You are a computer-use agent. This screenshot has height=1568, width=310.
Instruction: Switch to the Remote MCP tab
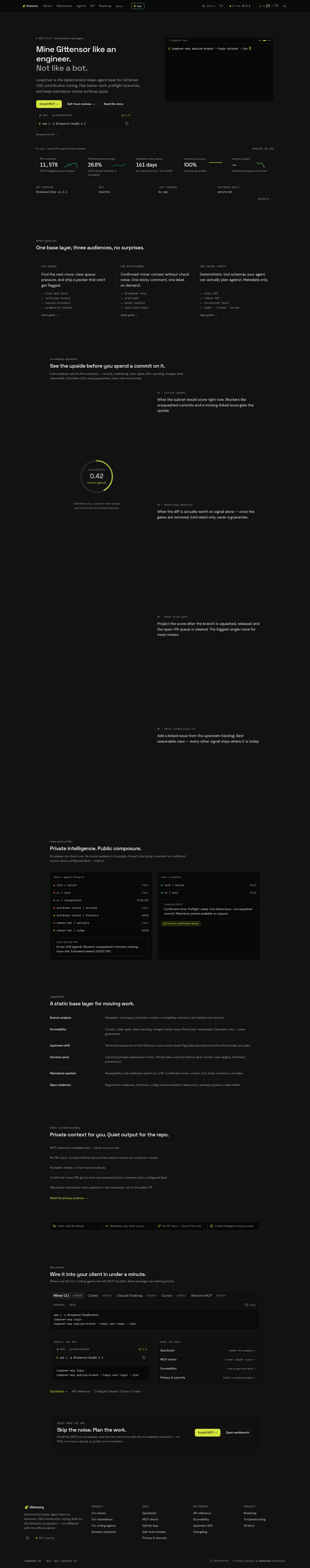pos(208,1295)
